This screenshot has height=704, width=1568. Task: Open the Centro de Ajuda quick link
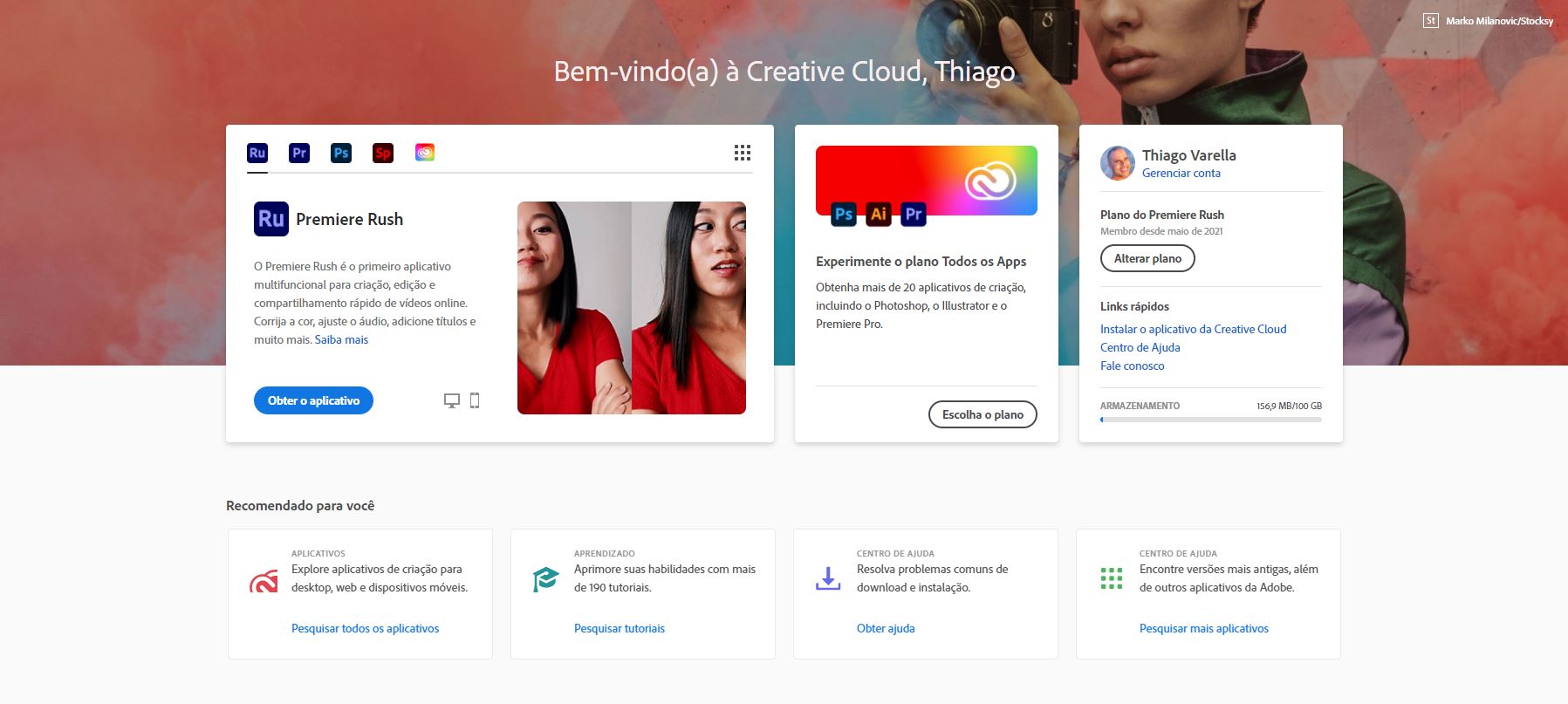(1140, 347)
